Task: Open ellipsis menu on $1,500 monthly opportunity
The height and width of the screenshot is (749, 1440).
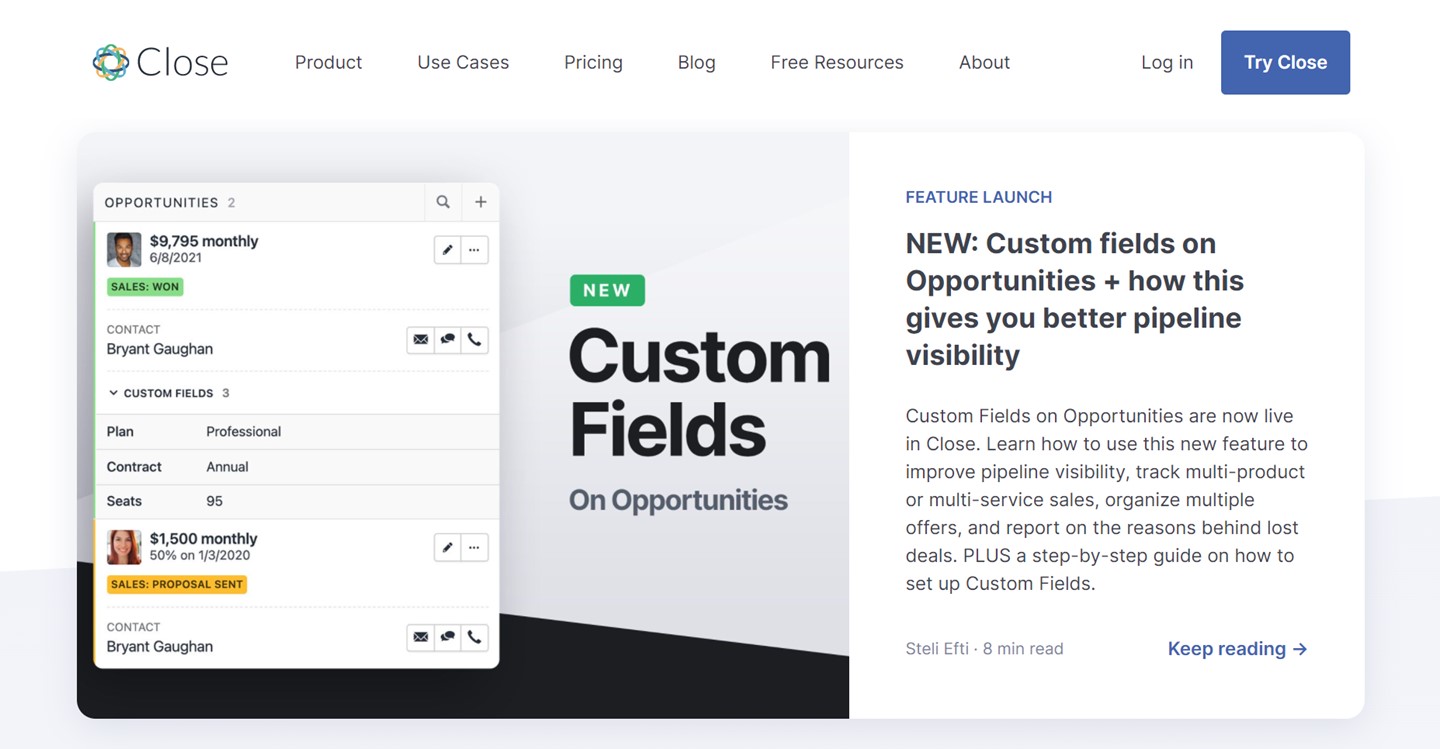Action: tap(474, 548)
